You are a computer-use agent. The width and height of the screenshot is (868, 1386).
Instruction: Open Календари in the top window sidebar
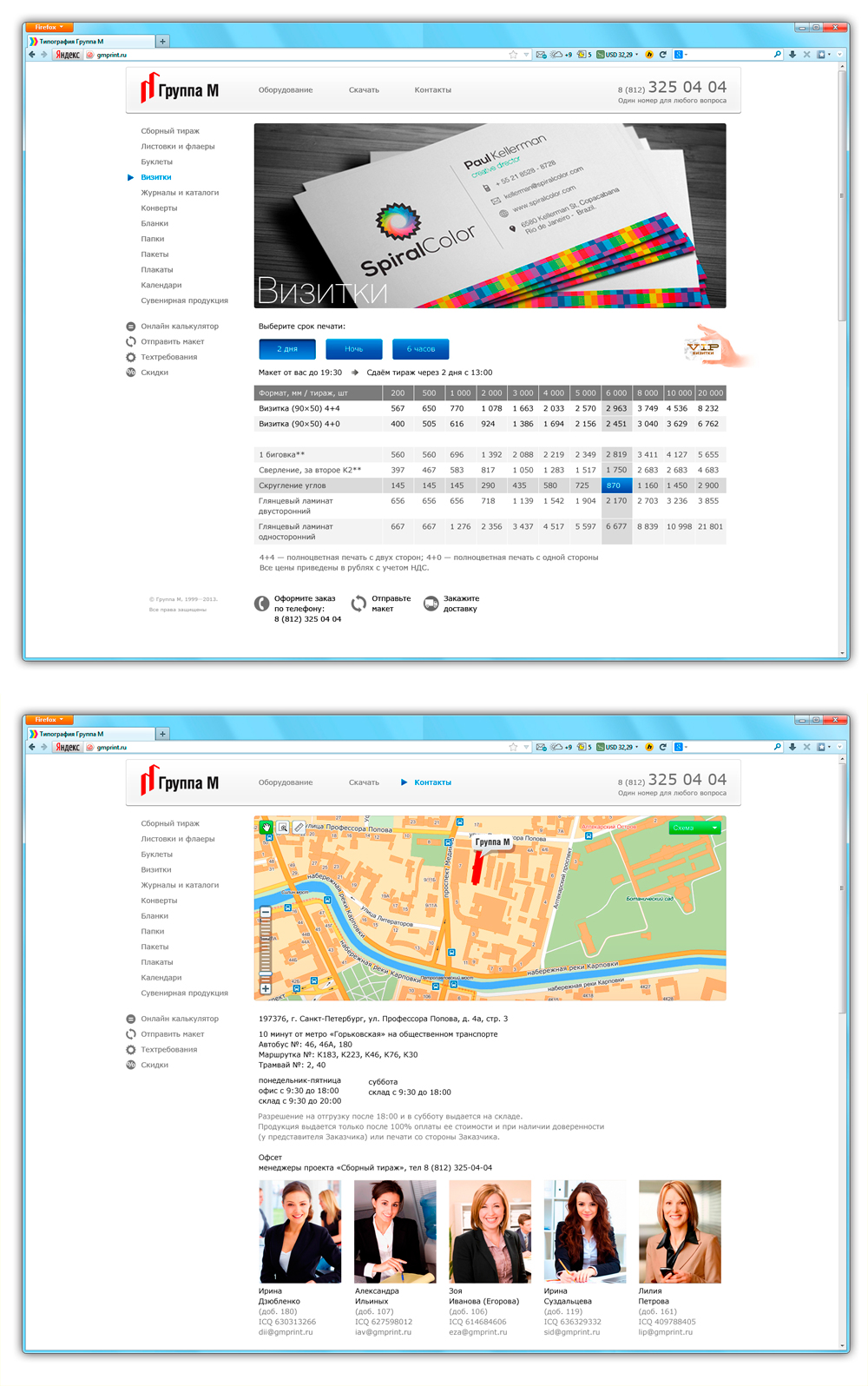click(x=161, y=285)
